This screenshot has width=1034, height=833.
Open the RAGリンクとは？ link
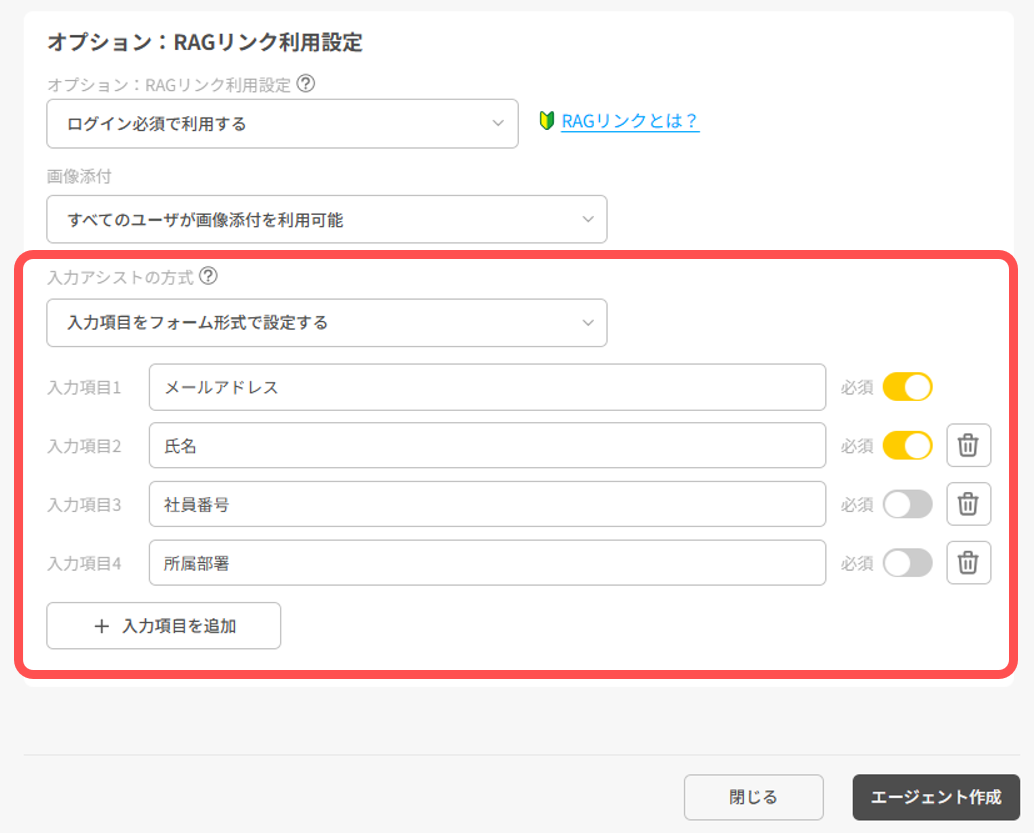tap(630, 121)
